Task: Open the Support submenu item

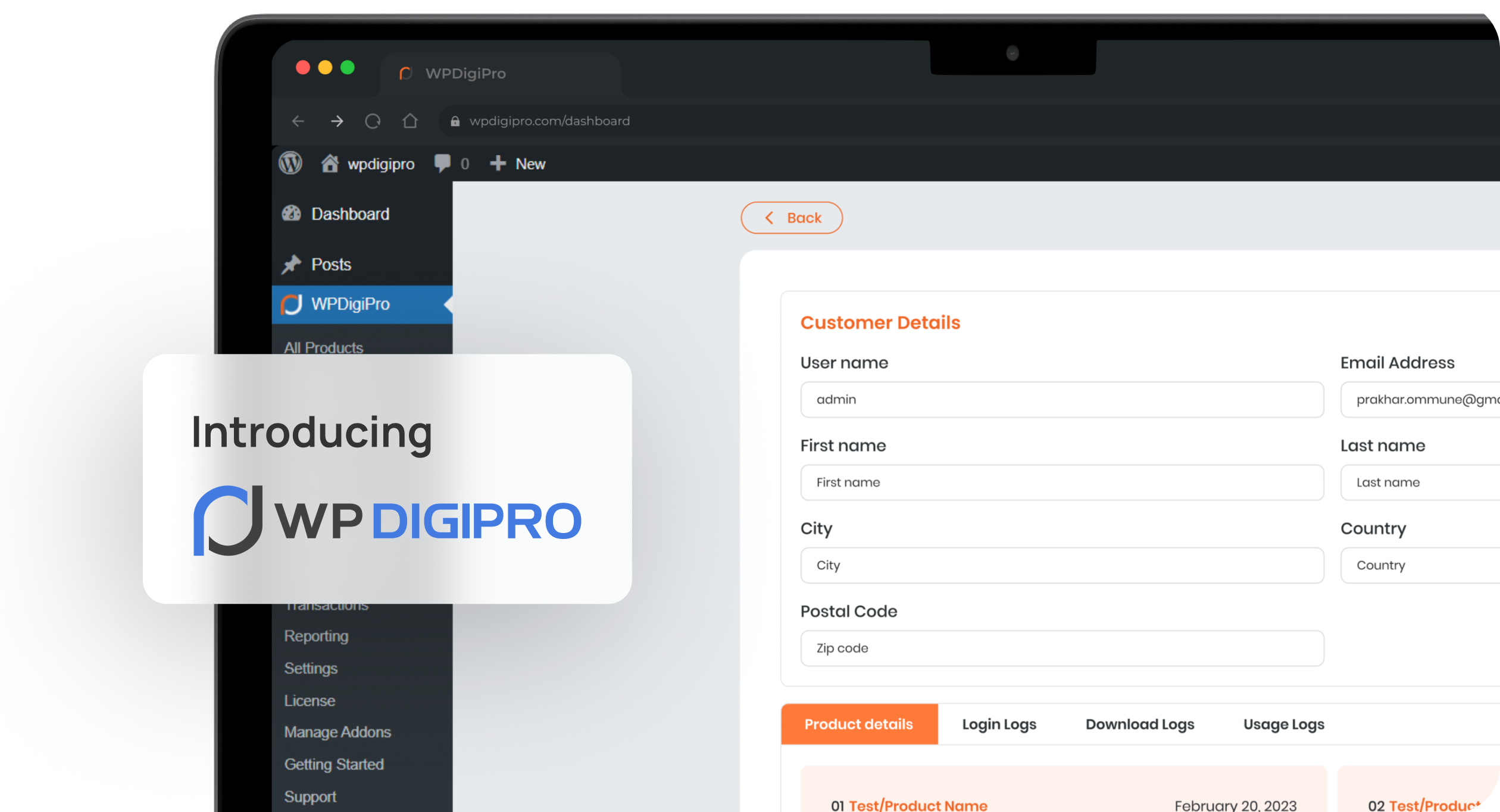Action: 310,797
